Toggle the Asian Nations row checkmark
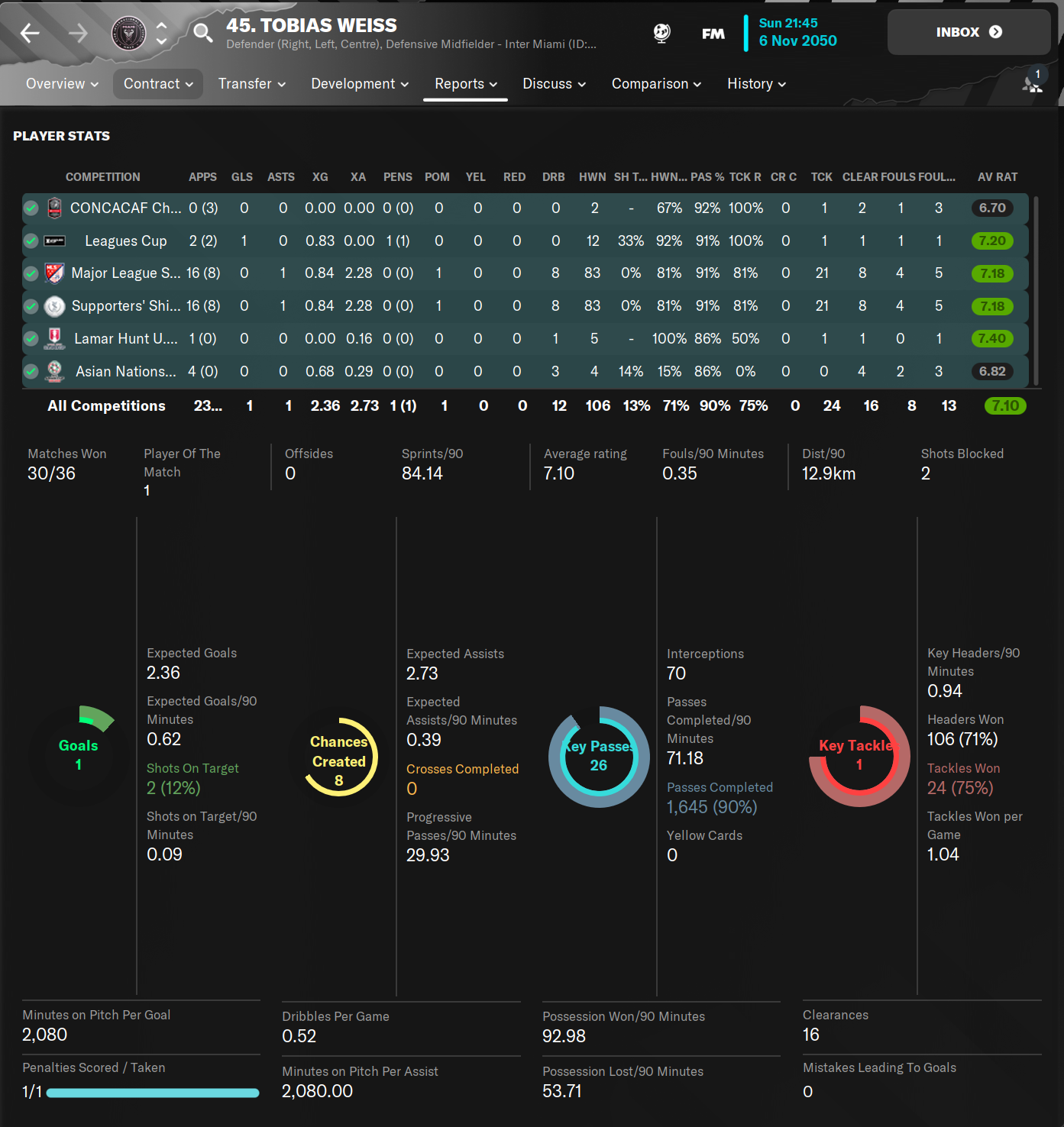The image size is (1064, 1127). point(31,372)
